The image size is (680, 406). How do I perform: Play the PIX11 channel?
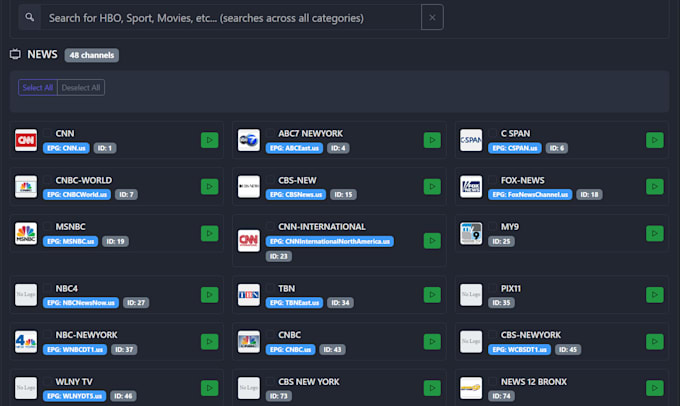pos(654,295)
